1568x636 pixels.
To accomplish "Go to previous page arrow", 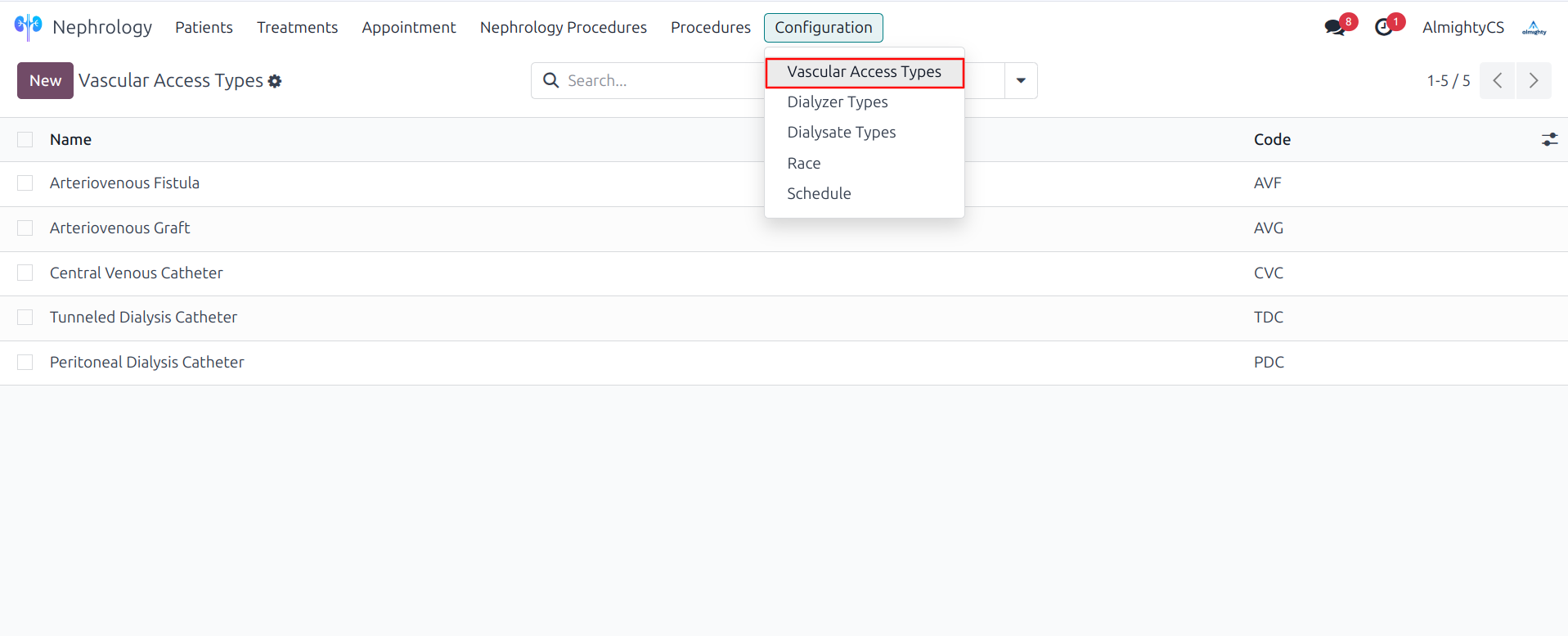I will 1498,80.
